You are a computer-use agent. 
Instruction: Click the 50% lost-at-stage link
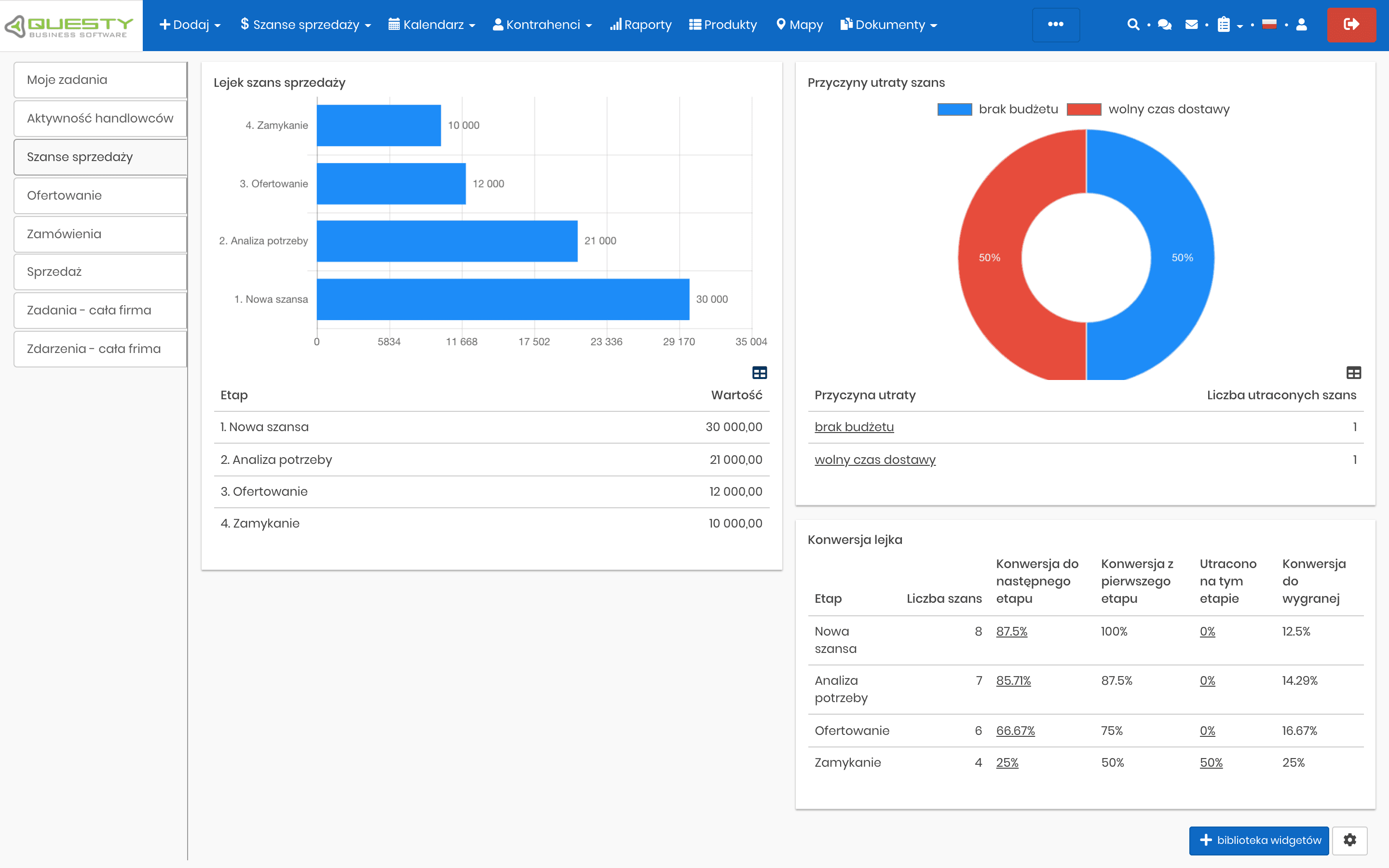(x=1211, y=762)
